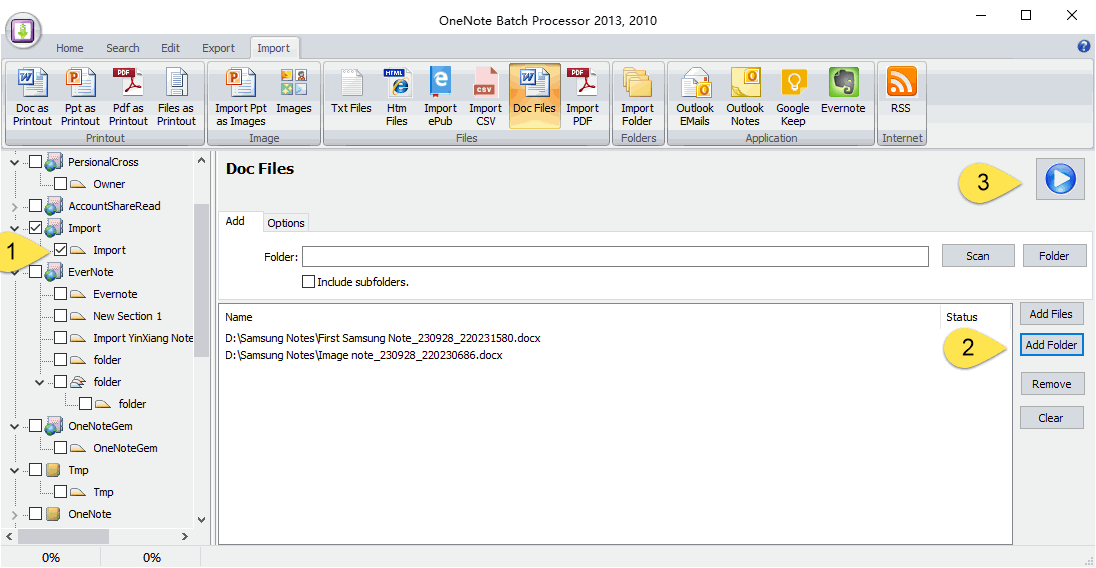
Task: Check the Import YinXiang Note checkbox
Action: coord(61,338)
